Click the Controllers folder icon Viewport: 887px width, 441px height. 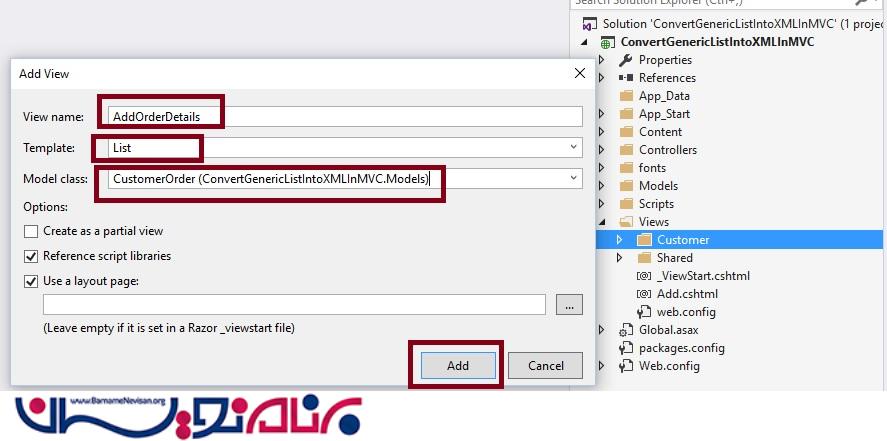pyautogui.click(x=626, y=150)
